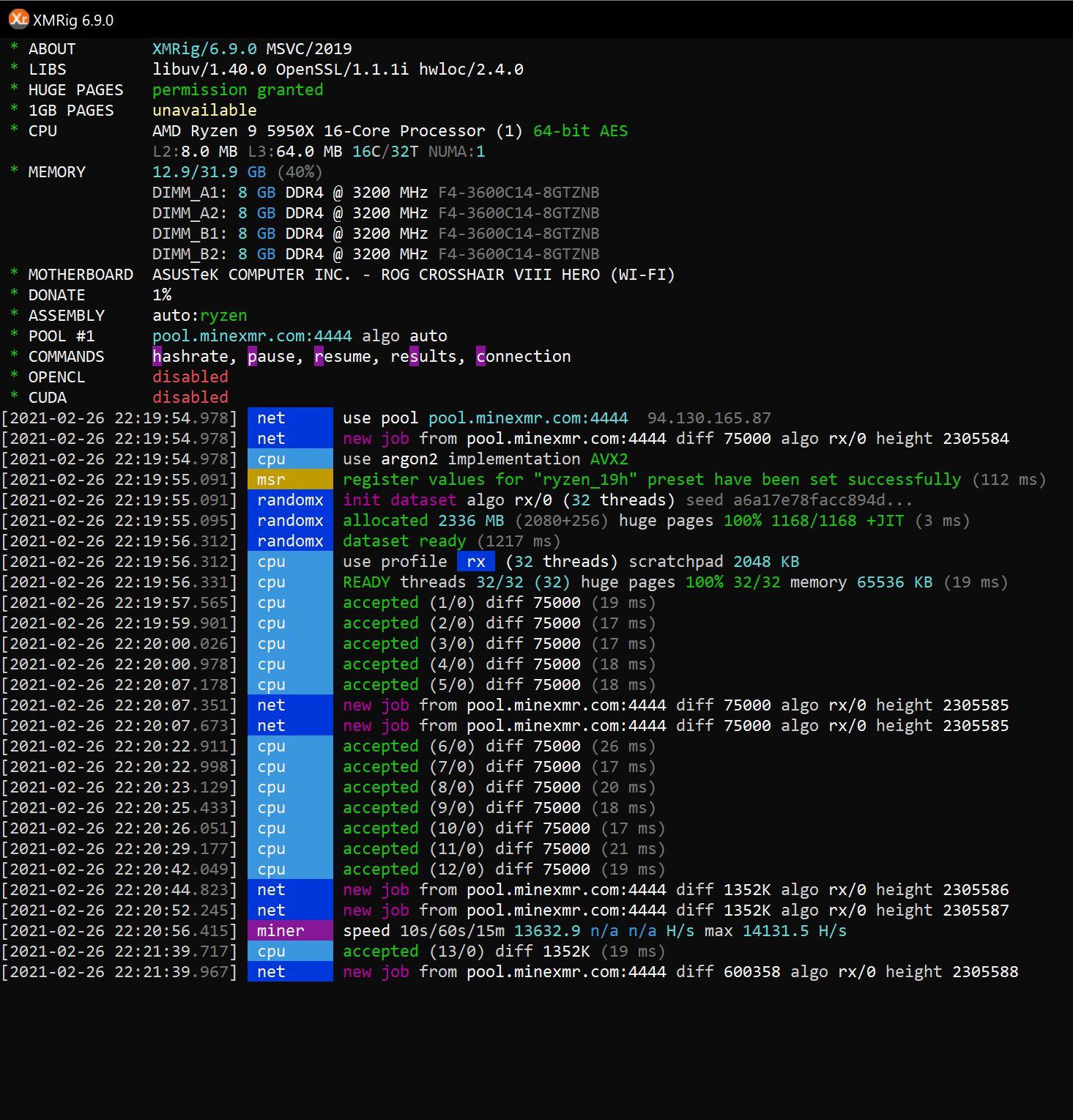
Task: Click the 'auto:ryzen' assembly value
Action: click(x=199, y=315)
